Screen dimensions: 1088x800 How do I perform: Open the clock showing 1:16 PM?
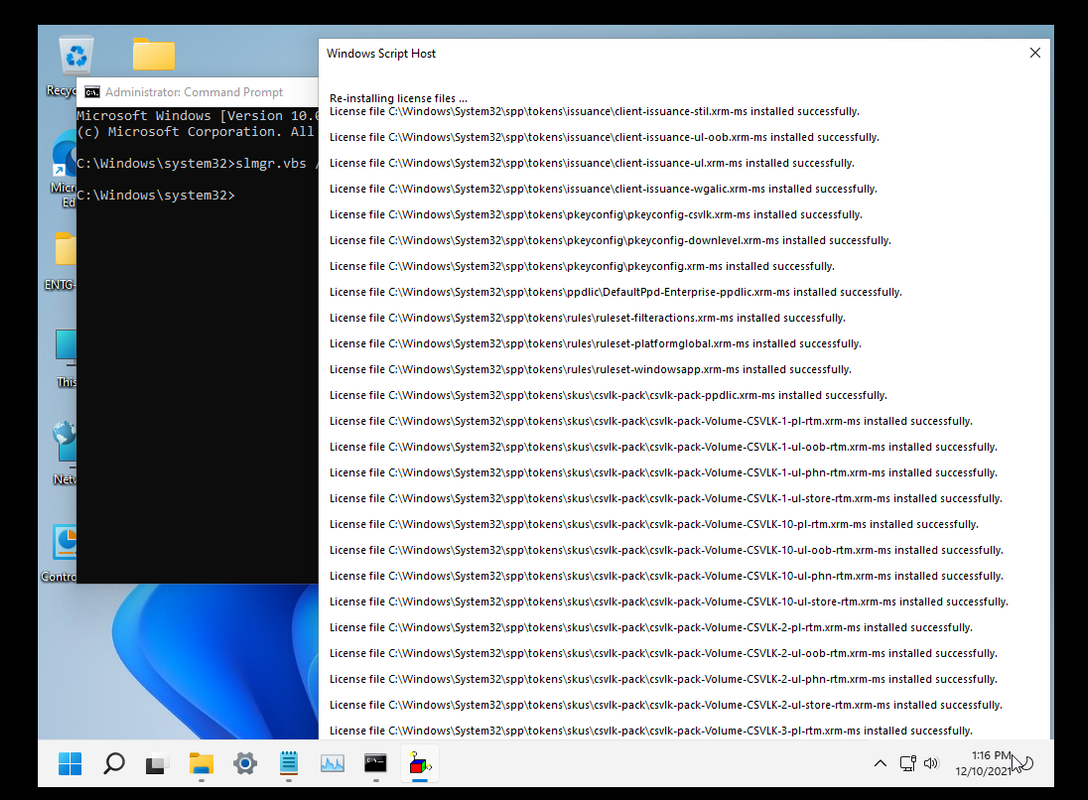point(983,763)
